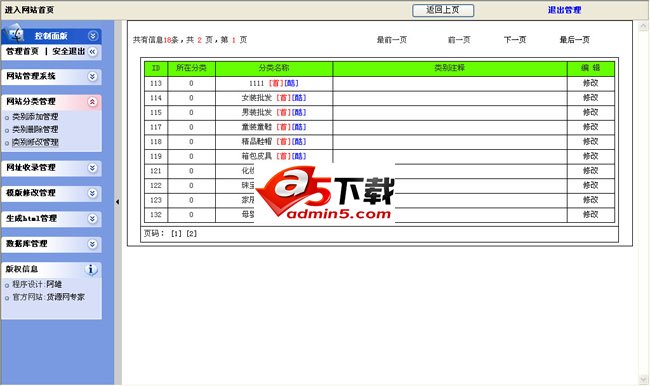The width and height of the screenshot is (650, 386).
Task: Open 类别添加管理 menu item
Action: pos(35,117)
